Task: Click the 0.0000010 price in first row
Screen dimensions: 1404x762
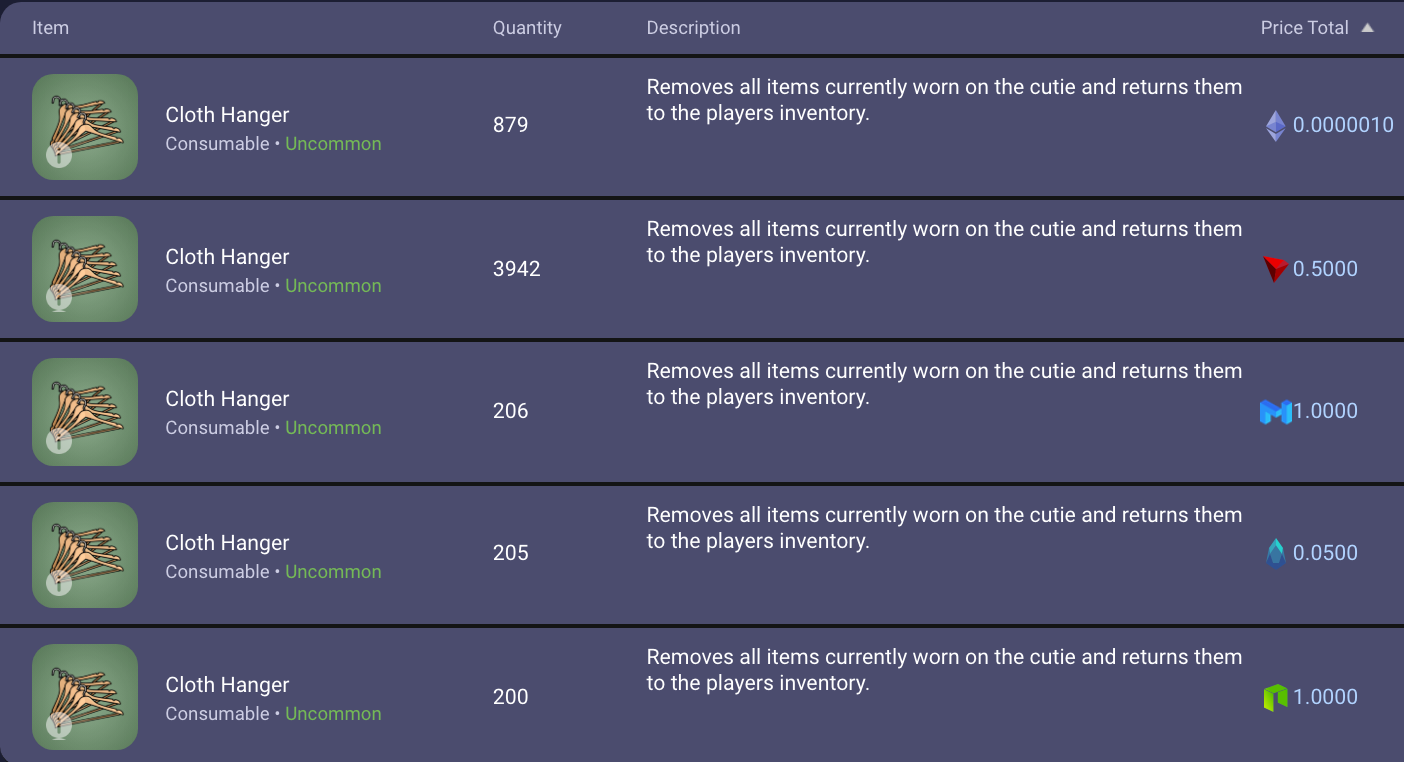Action: point(1343,125)
